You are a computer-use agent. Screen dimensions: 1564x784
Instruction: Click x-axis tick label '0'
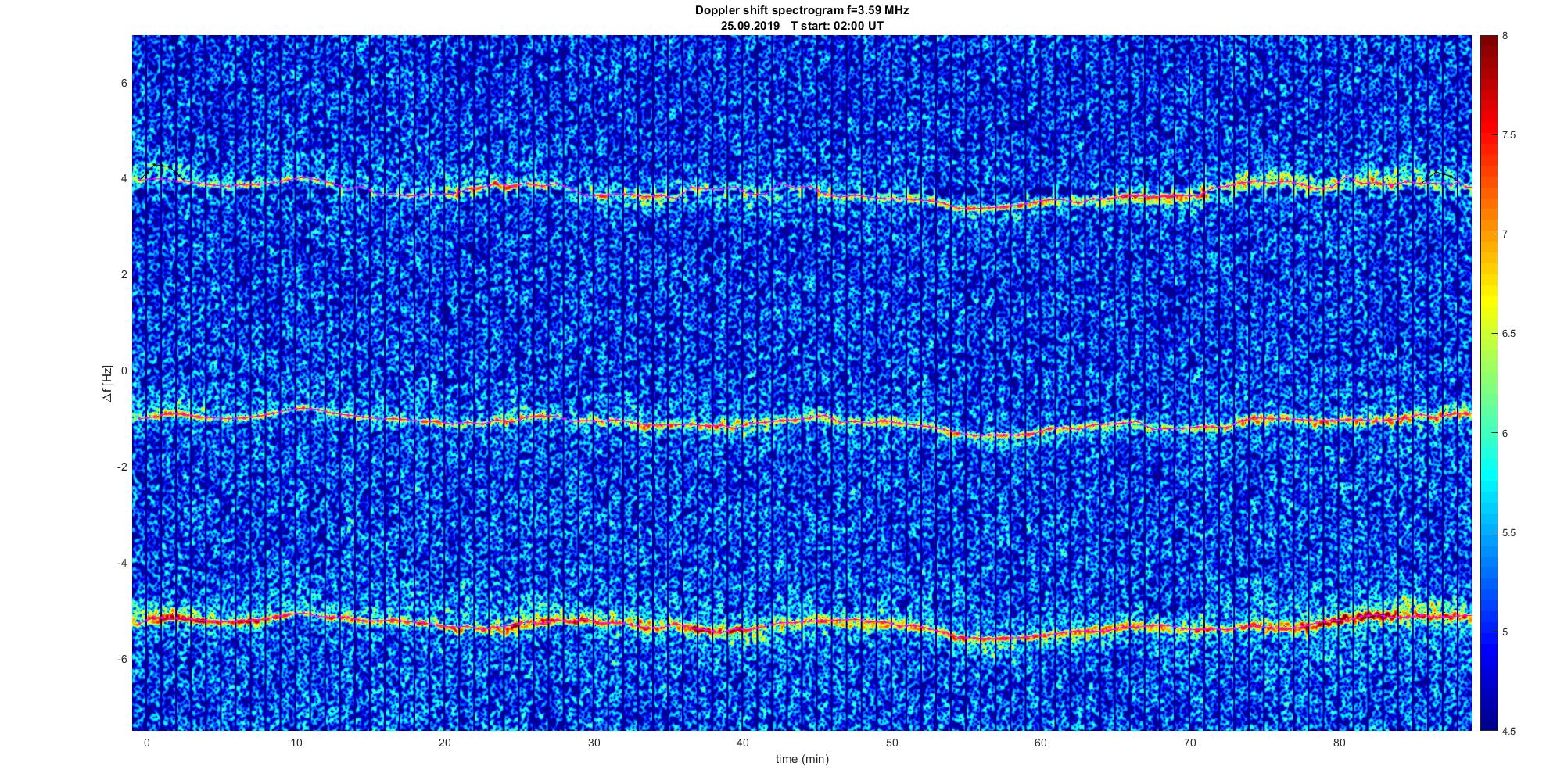pyautogui.click(x=146, y=743)
